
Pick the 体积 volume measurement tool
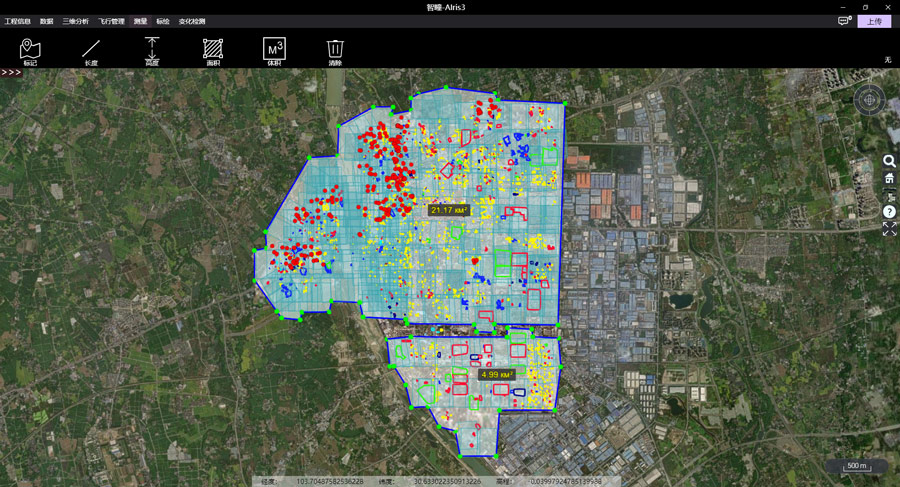point(274,50)
